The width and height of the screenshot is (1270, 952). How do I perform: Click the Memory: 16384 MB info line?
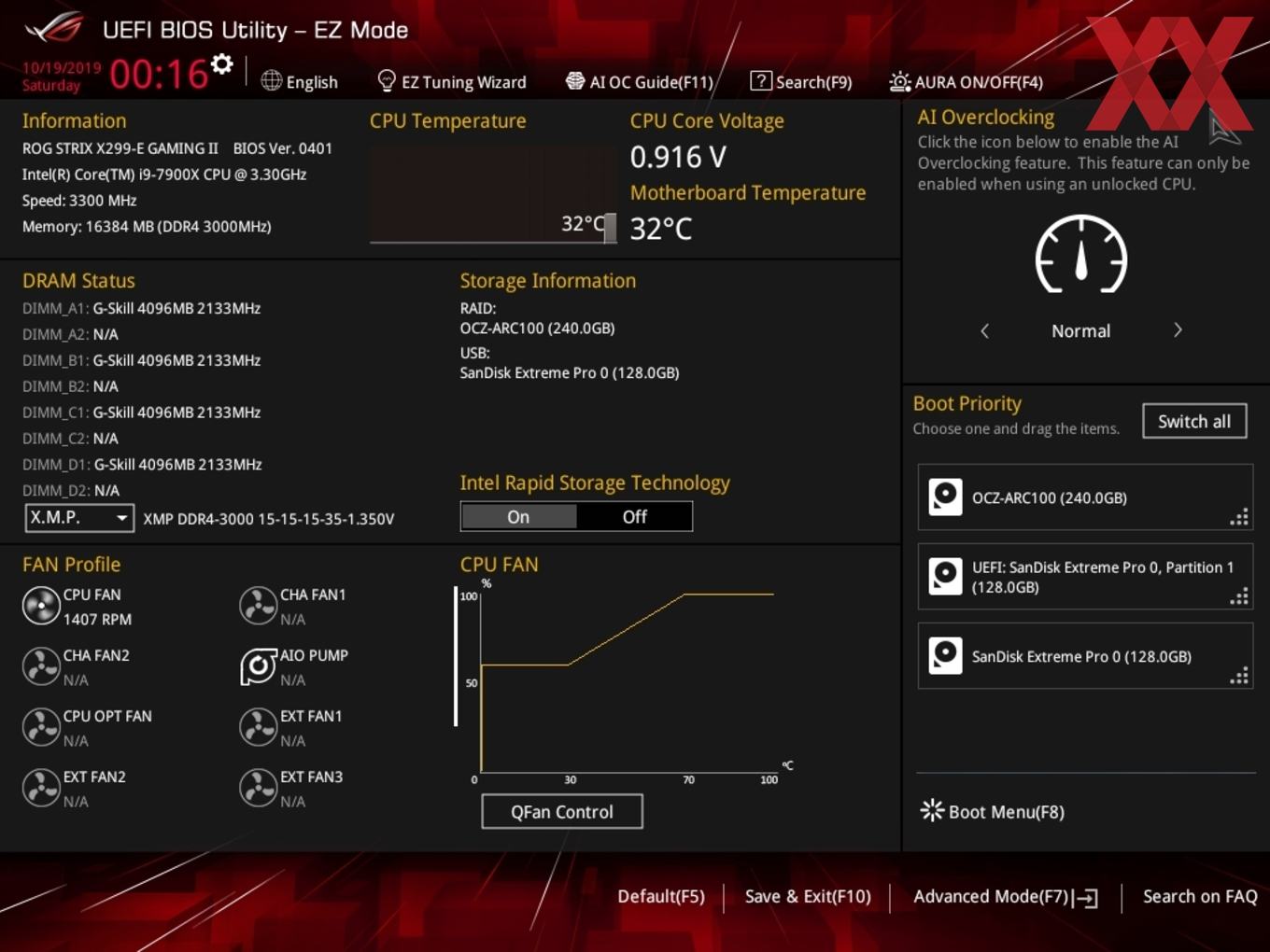147,227
